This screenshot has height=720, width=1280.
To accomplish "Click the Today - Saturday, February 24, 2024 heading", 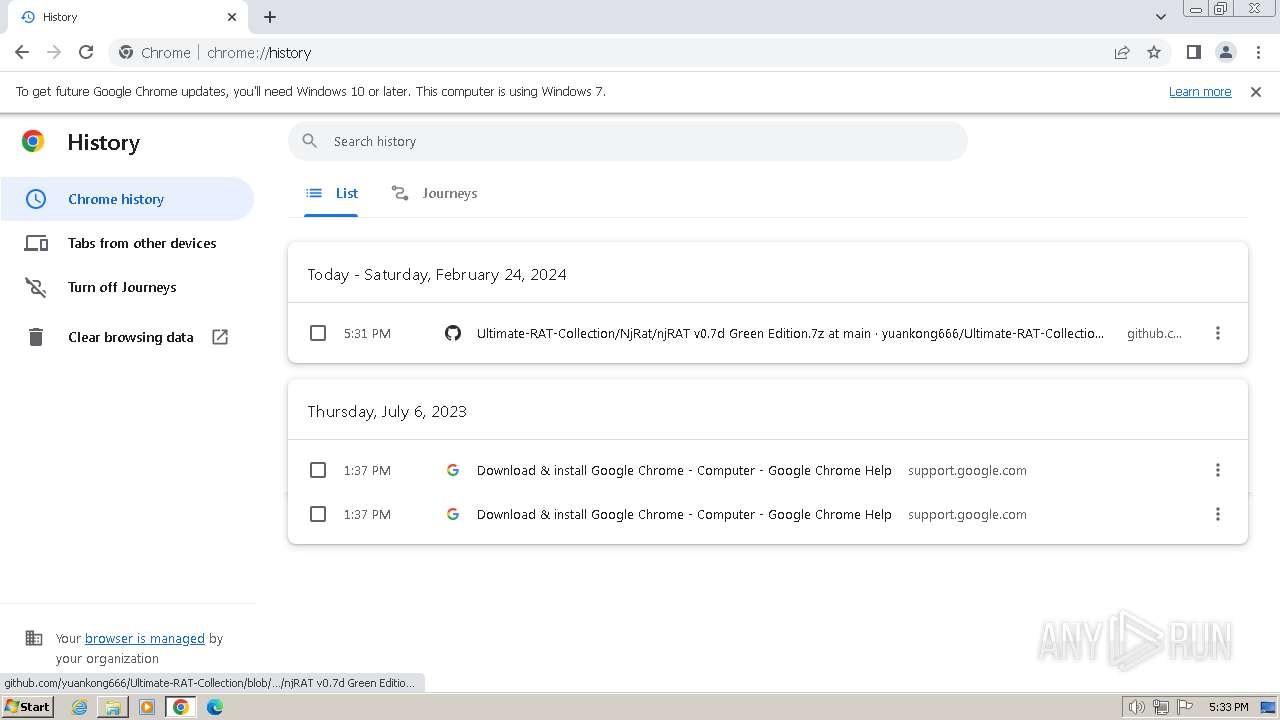I will pyautogui.click(x=437, y=274).
